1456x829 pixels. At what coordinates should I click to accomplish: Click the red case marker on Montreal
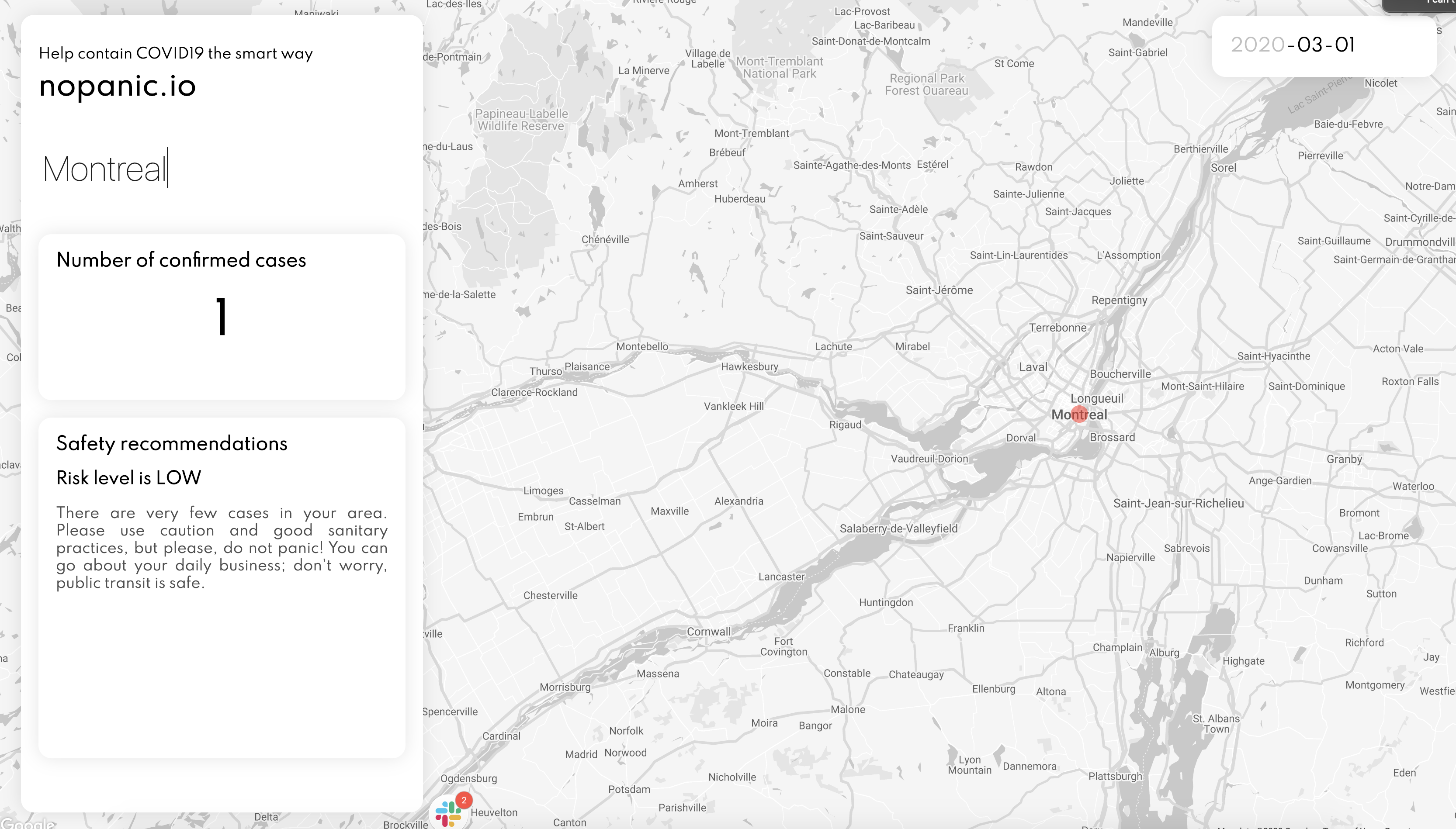[x=1079, y=414]
